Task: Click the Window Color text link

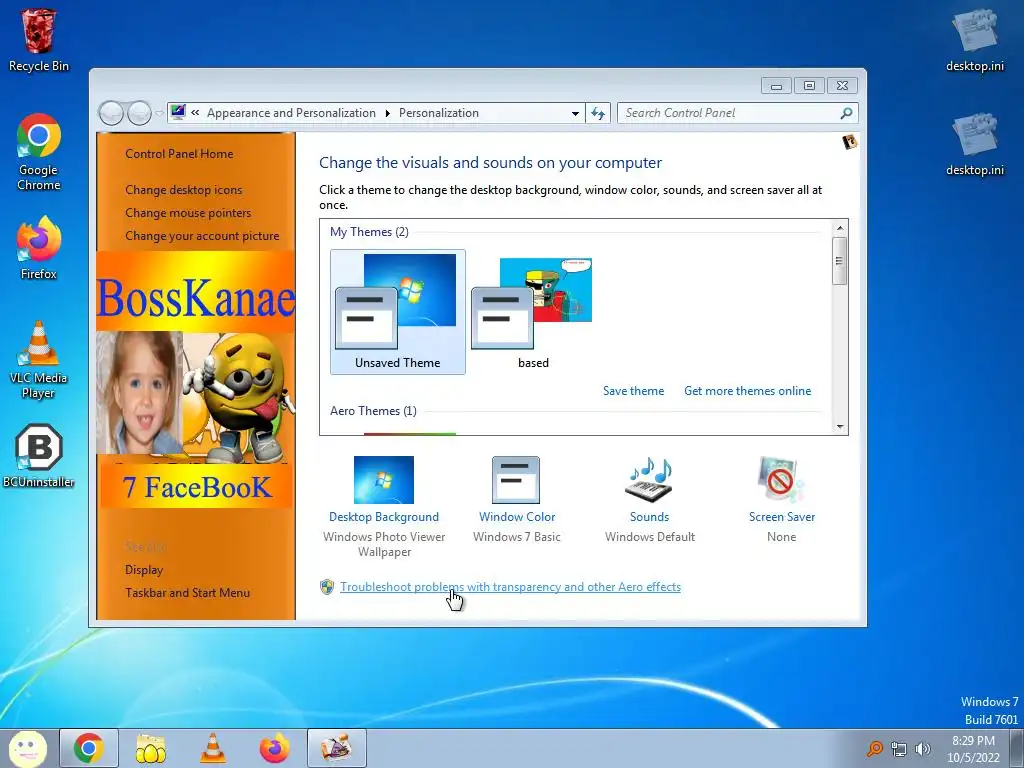Action: 517,517
